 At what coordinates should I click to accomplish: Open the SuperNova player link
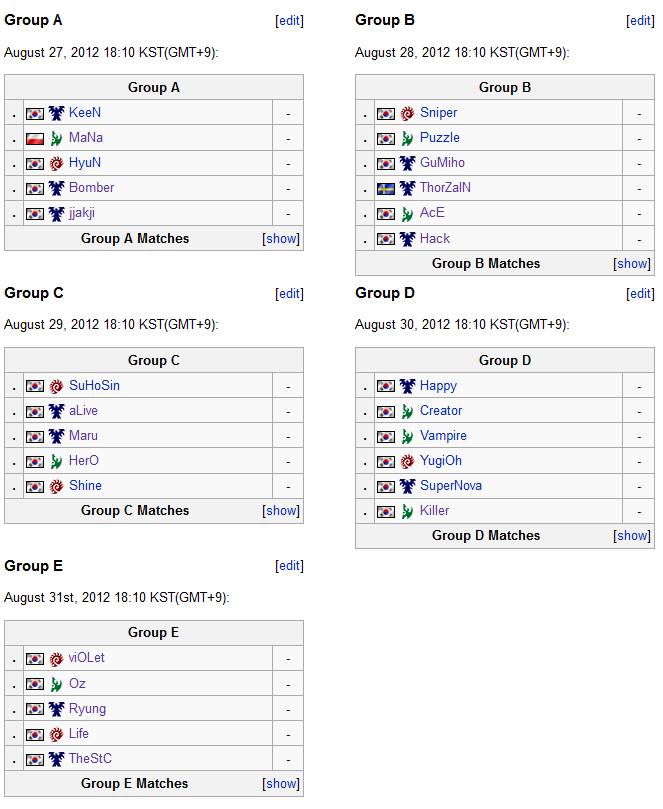[451, 486]
